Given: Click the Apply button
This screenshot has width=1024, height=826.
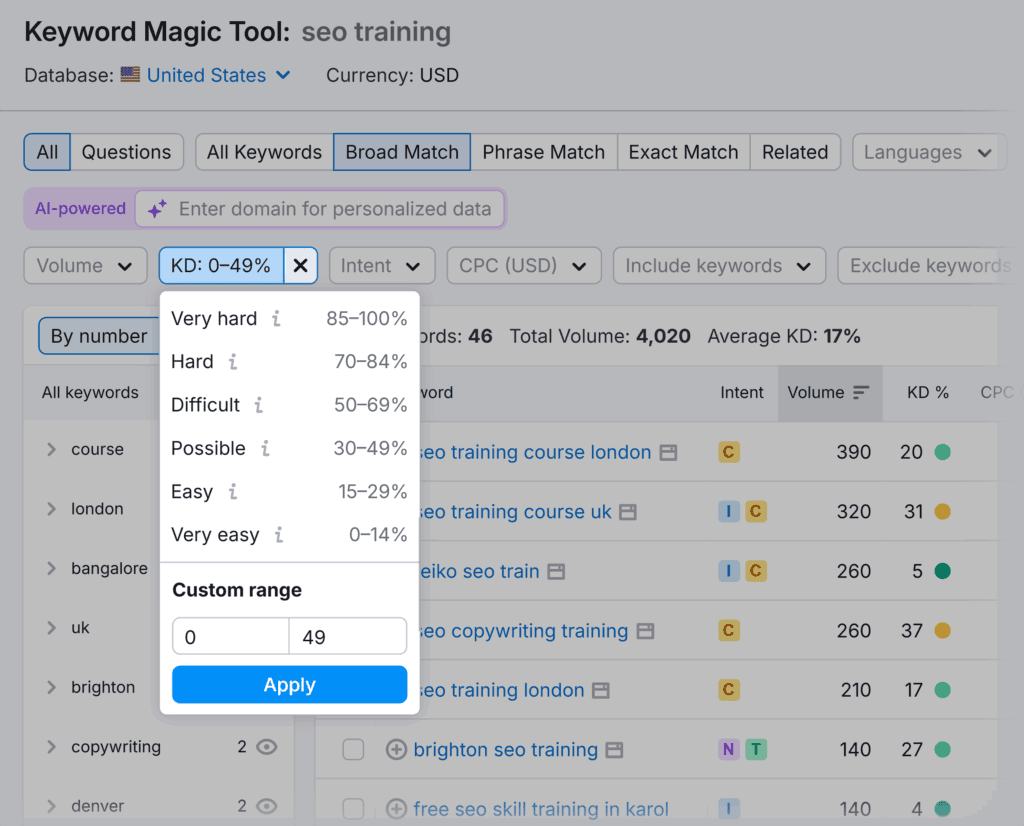Looking at the screenshot, I should tap(289, 685).
